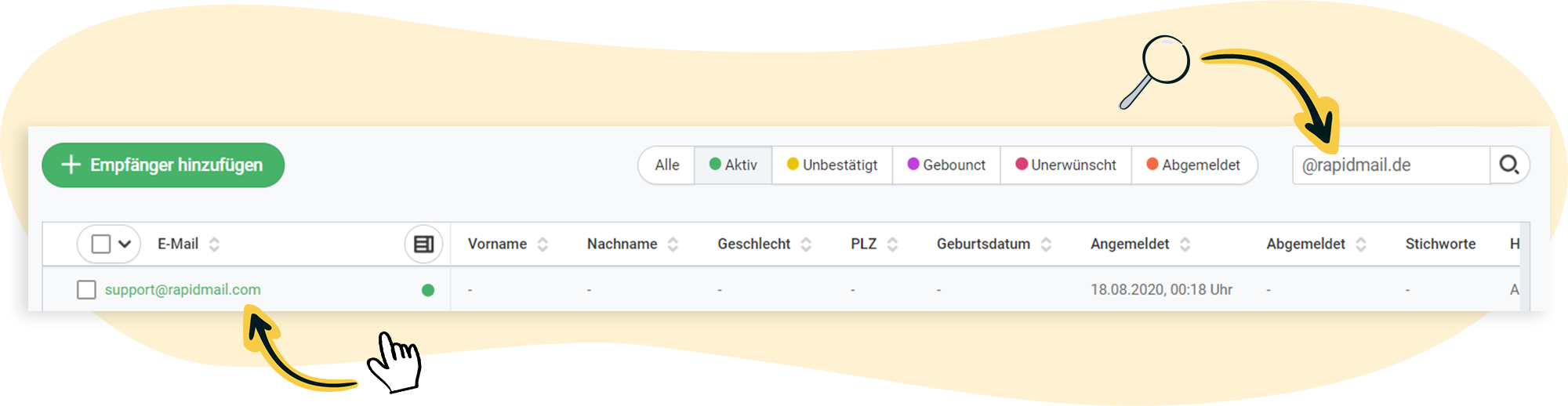
Task: Sort by E-Mail column arrows
Action: coord(214,245)
